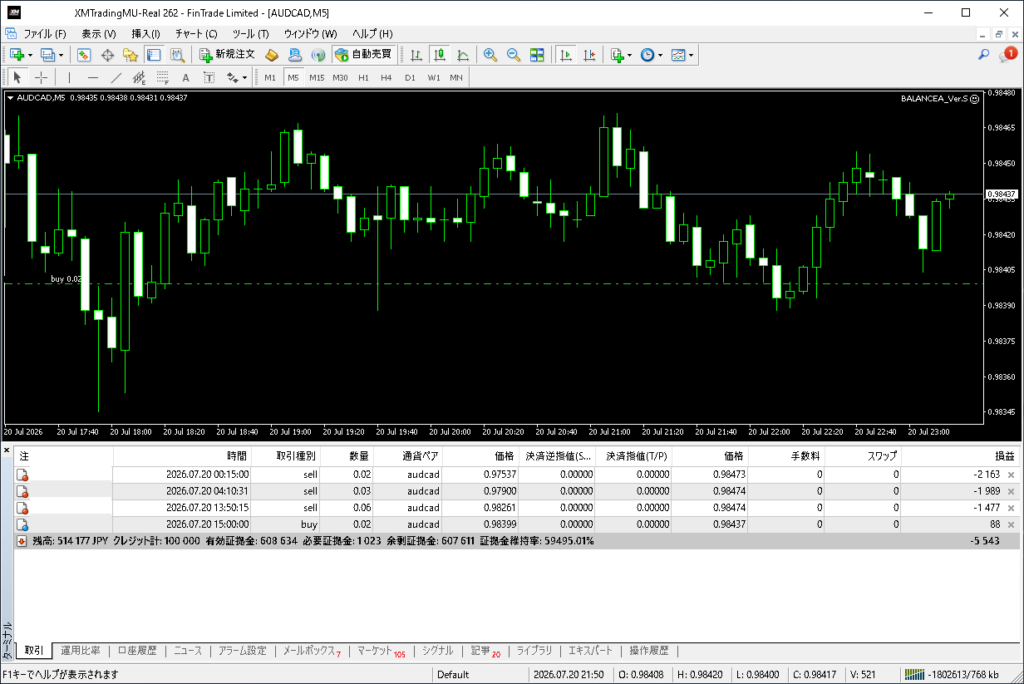The width and height of the screenshot is (1024, 684).
Task: Switch to the 口座履歴 tab
Action: point(137,650)
